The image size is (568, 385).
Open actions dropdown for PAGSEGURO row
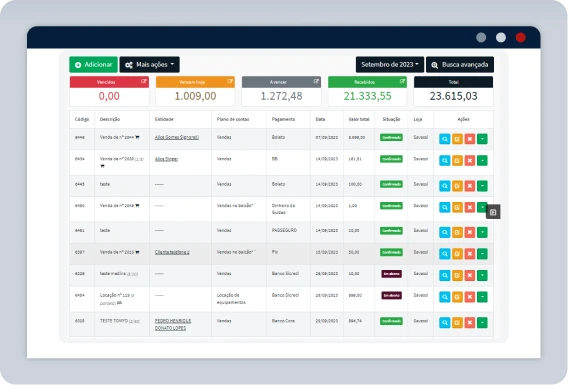[x=482, y=232]
